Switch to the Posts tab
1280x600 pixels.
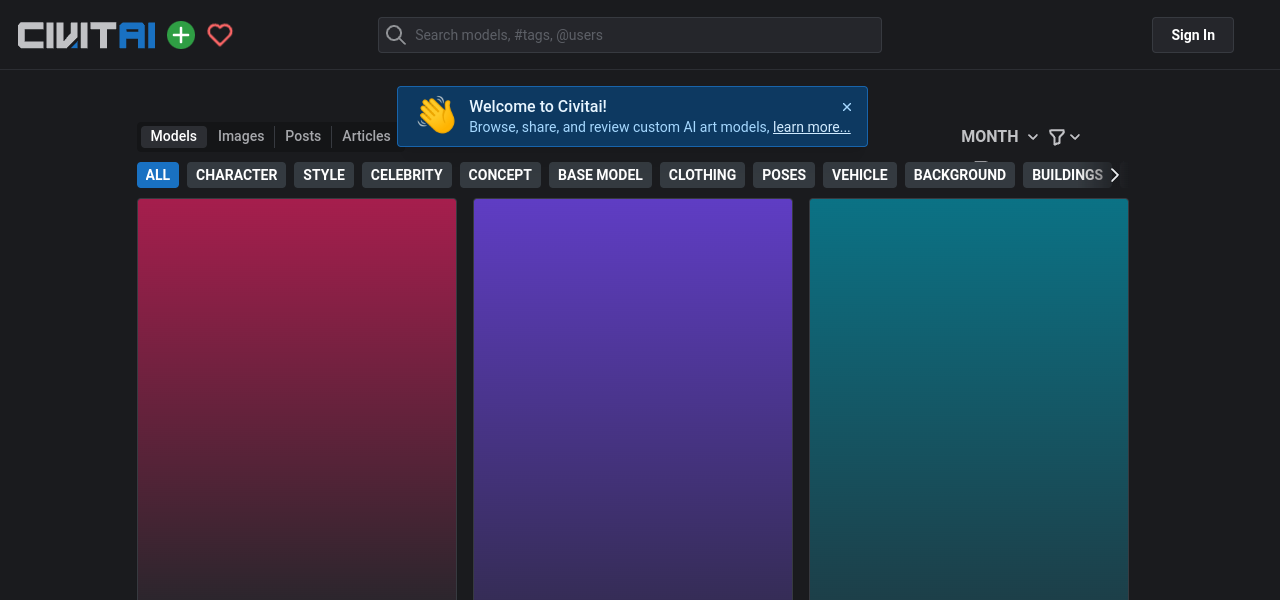(x=303, y=136)
